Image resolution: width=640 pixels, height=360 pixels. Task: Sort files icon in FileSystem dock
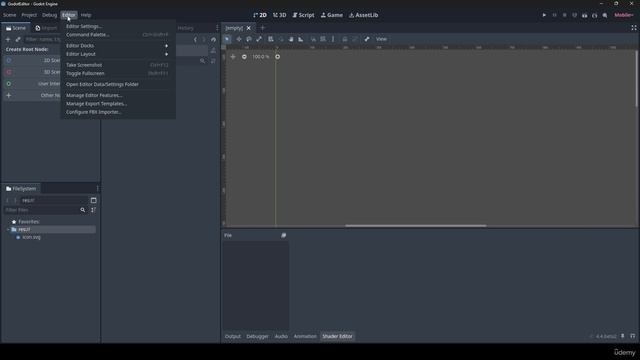point(93,210)
